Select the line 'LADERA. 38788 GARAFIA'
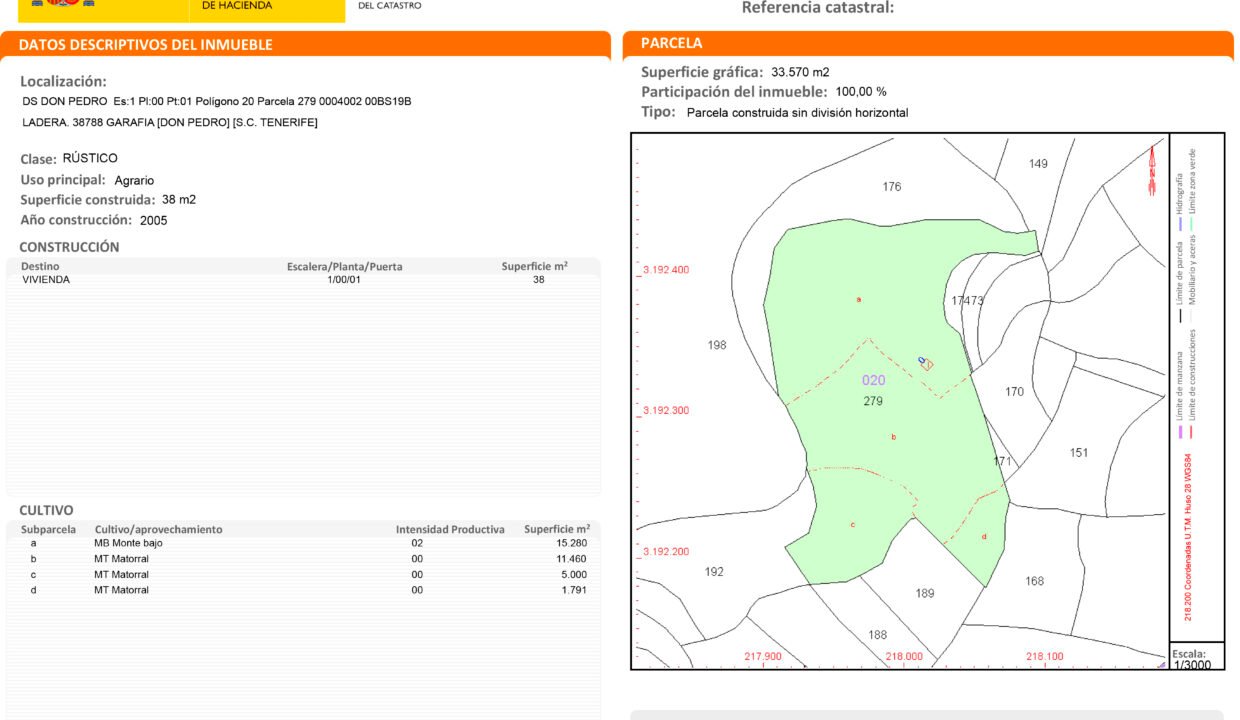1240x720 pixels. click(x=170, y=122)
